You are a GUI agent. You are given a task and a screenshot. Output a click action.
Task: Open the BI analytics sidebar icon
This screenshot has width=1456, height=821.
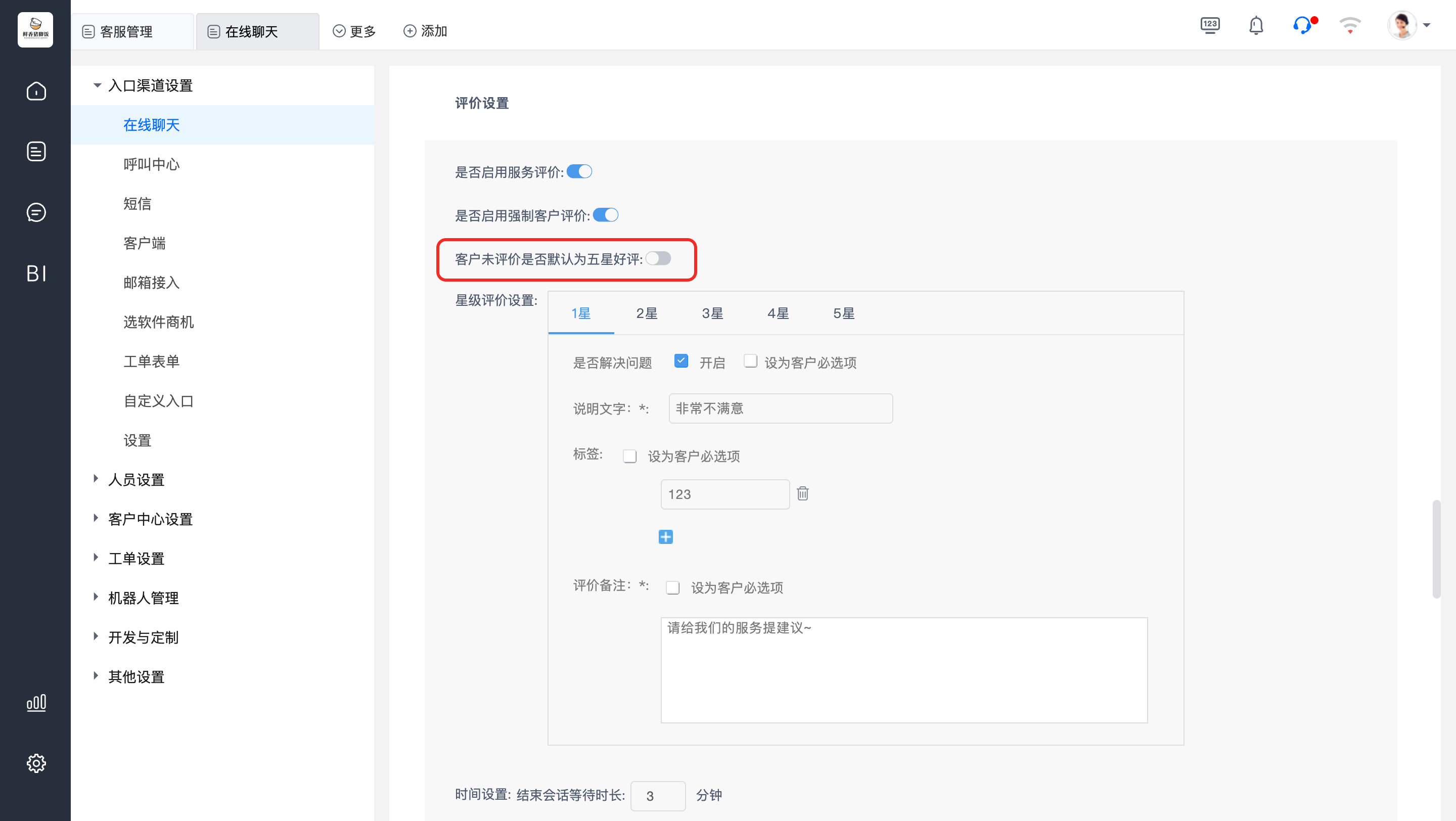[x=36, y=273]
